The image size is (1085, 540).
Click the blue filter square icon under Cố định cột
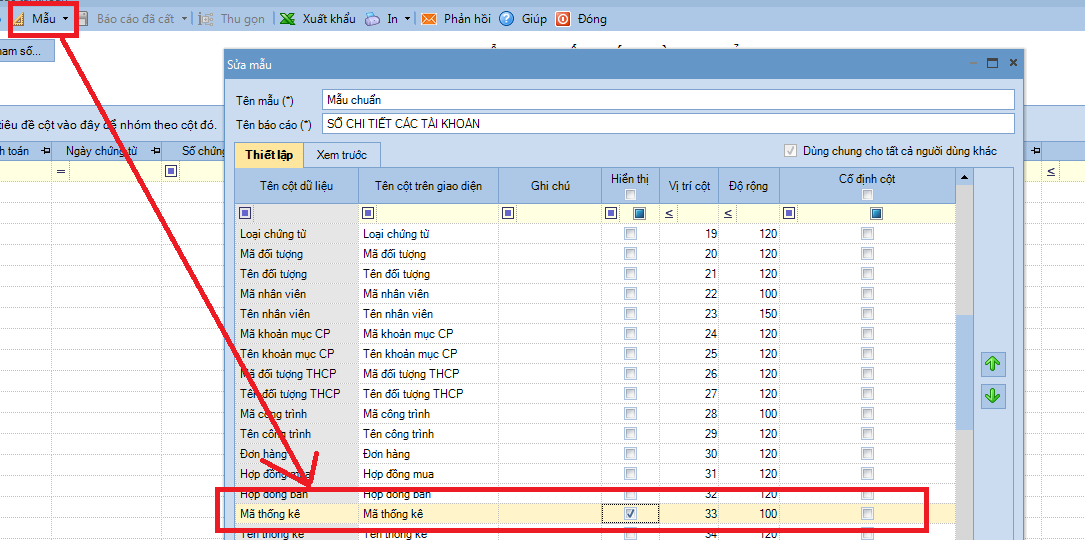789,213
